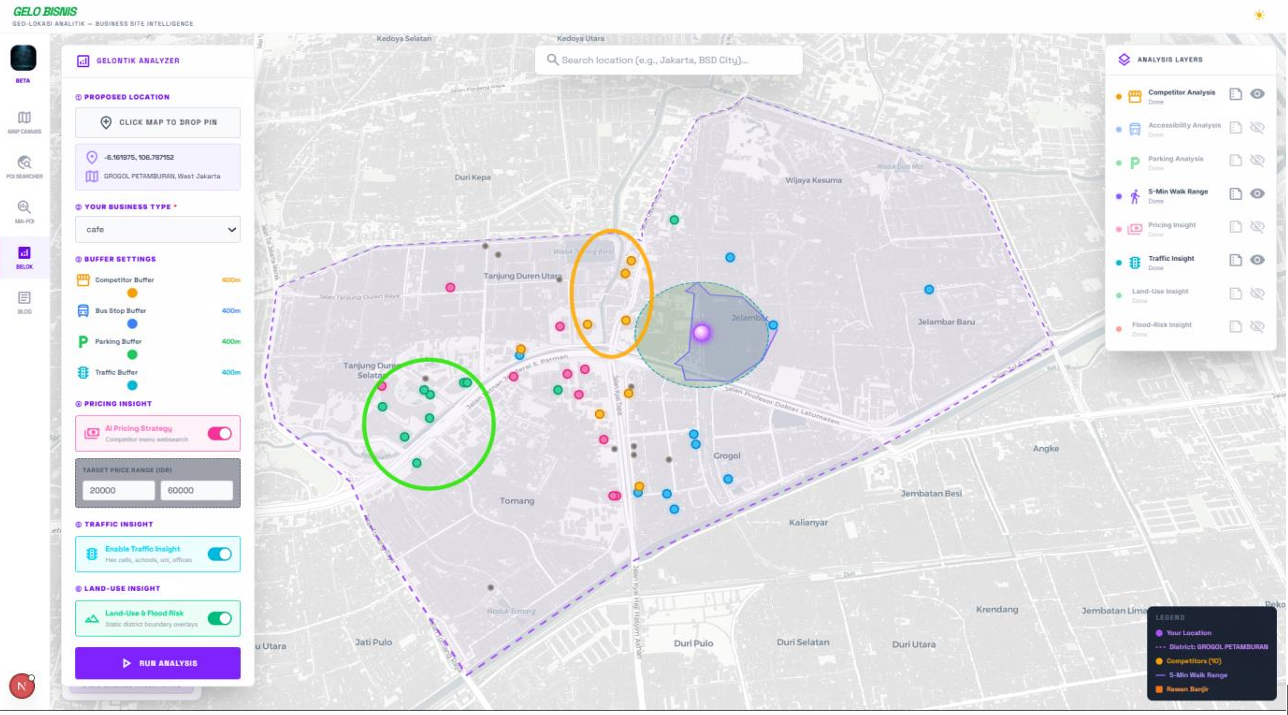Open Land-Use Insight report document icon

tap(1236, 293)
